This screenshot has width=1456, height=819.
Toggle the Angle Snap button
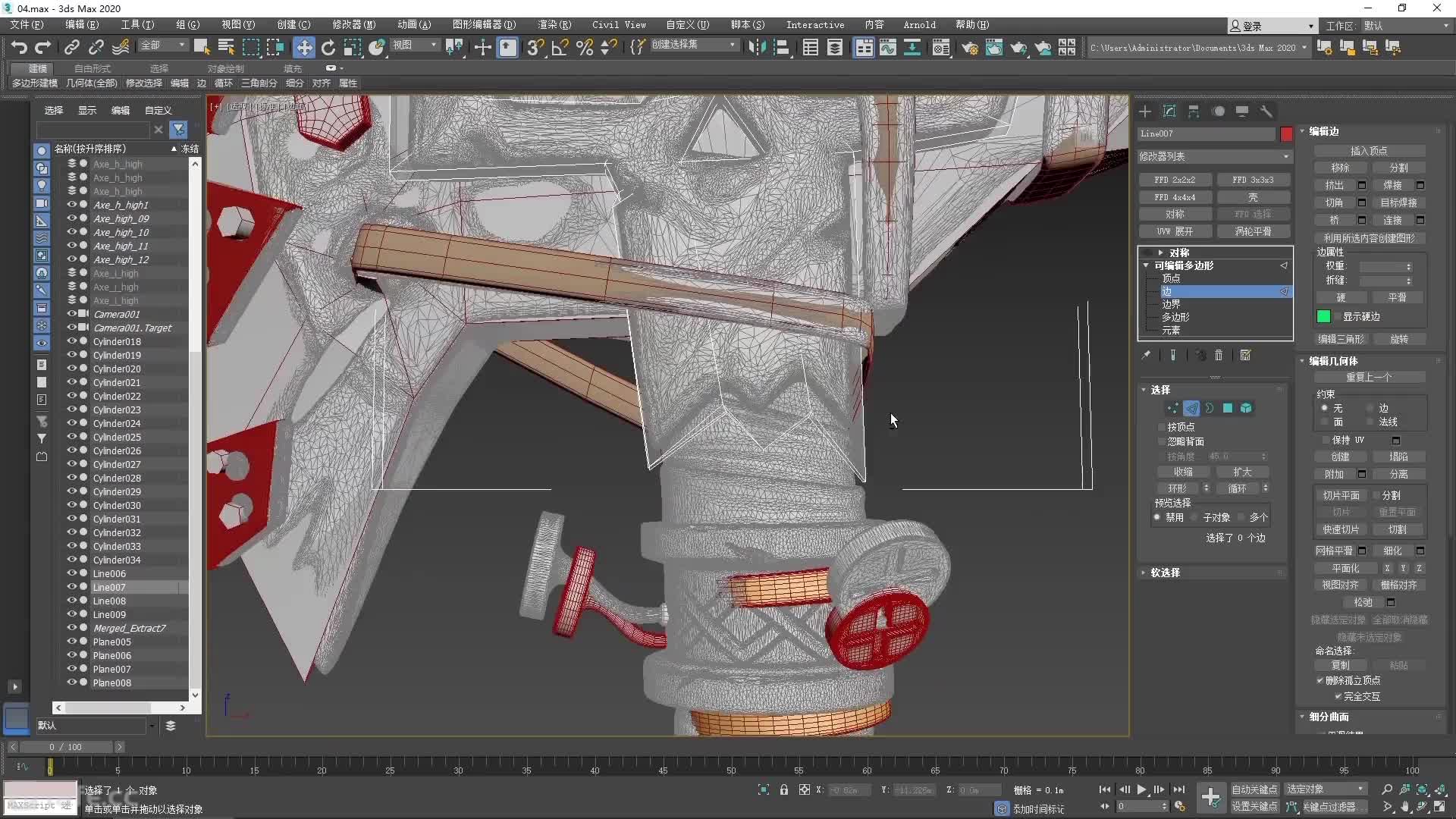pos(560,48)
